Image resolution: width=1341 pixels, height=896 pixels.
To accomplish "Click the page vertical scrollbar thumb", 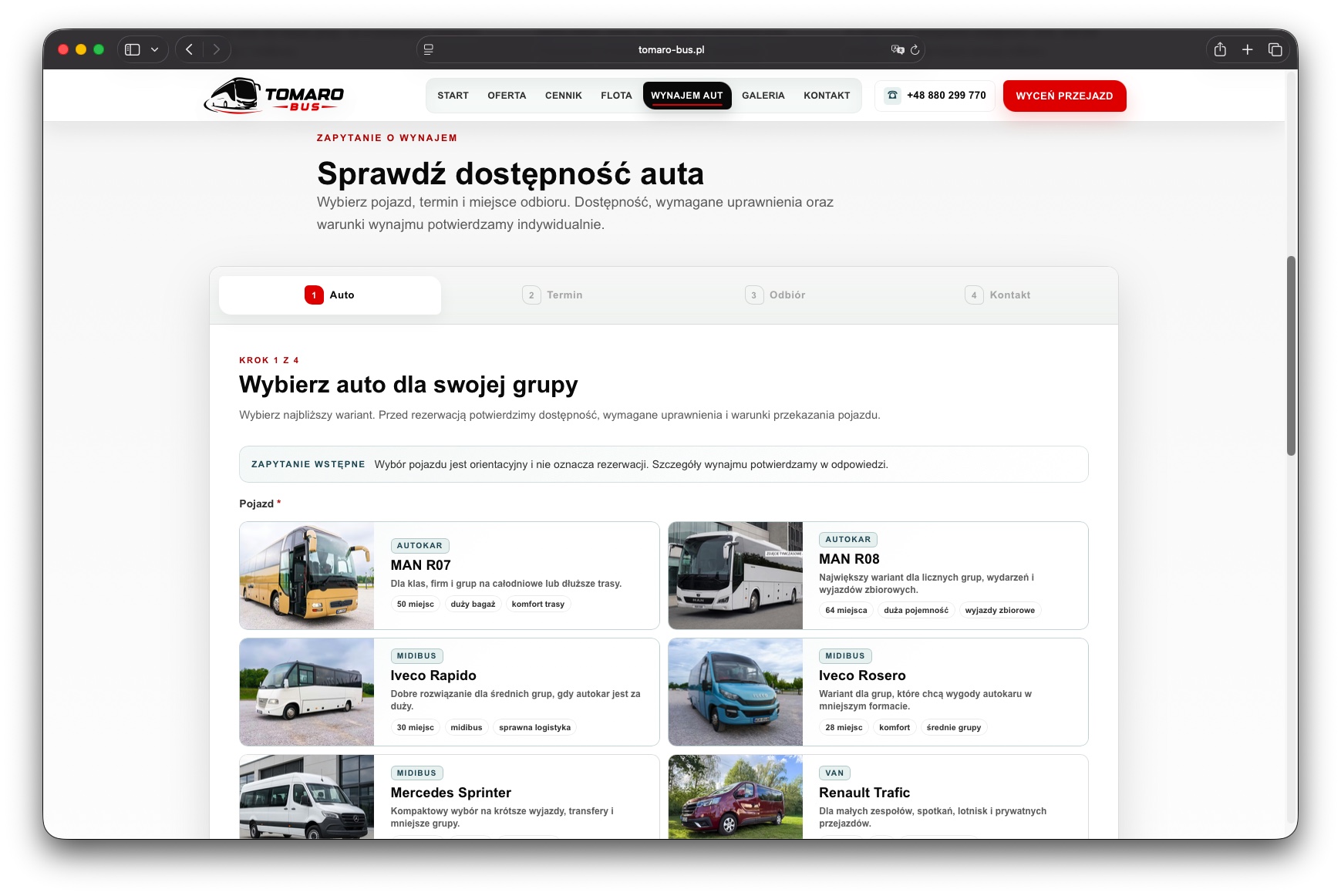I will click(1291, 355).
